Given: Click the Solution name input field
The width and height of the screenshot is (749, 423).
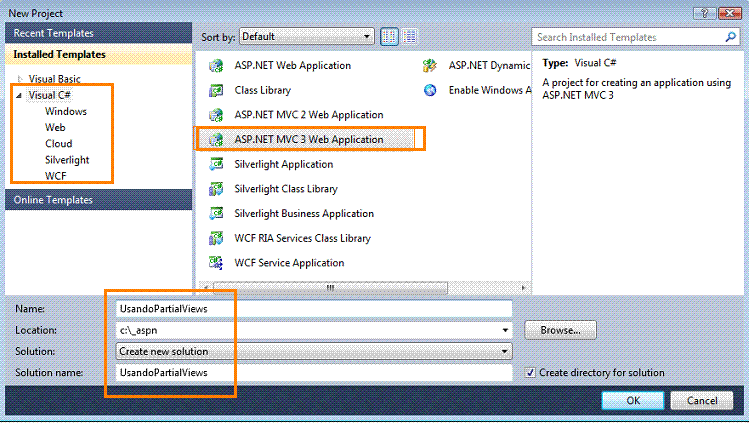Looking at the screenshot, I should (x=314, y=373).
